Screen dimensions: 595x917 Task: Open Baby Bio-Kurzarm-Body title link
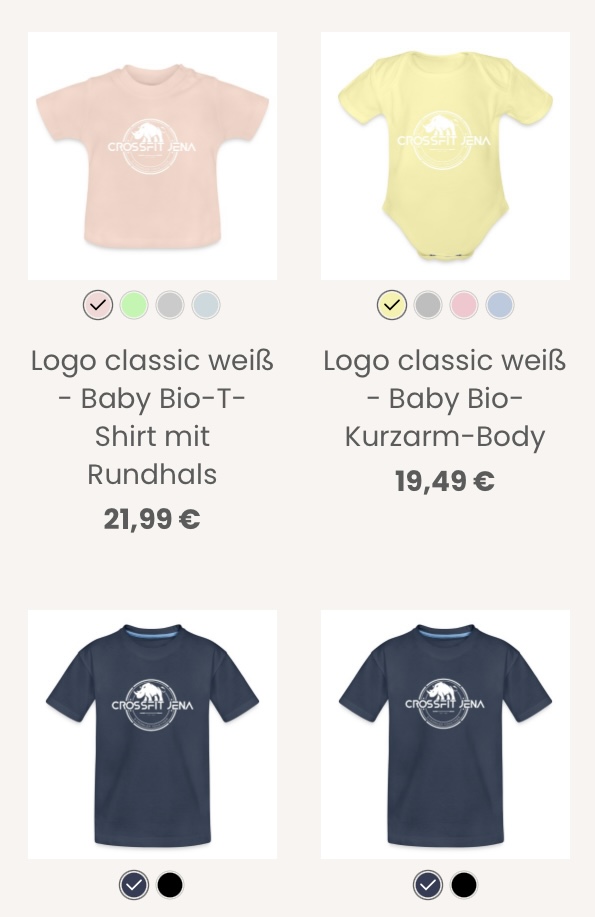pyautogui.click(x=445, y=399)
